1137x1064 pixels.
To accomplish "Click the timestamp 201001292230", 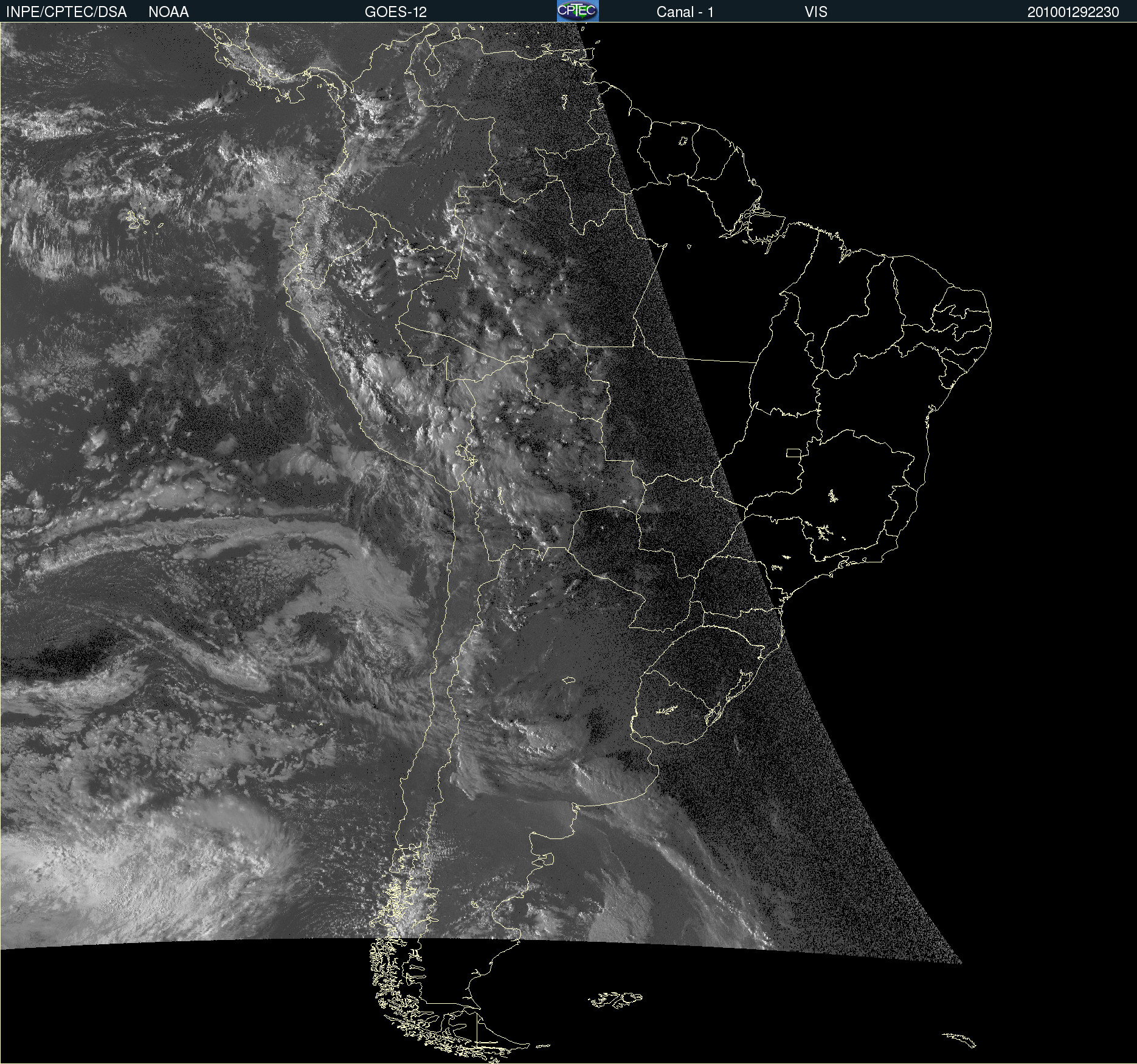I will (x=1073, y=12).
